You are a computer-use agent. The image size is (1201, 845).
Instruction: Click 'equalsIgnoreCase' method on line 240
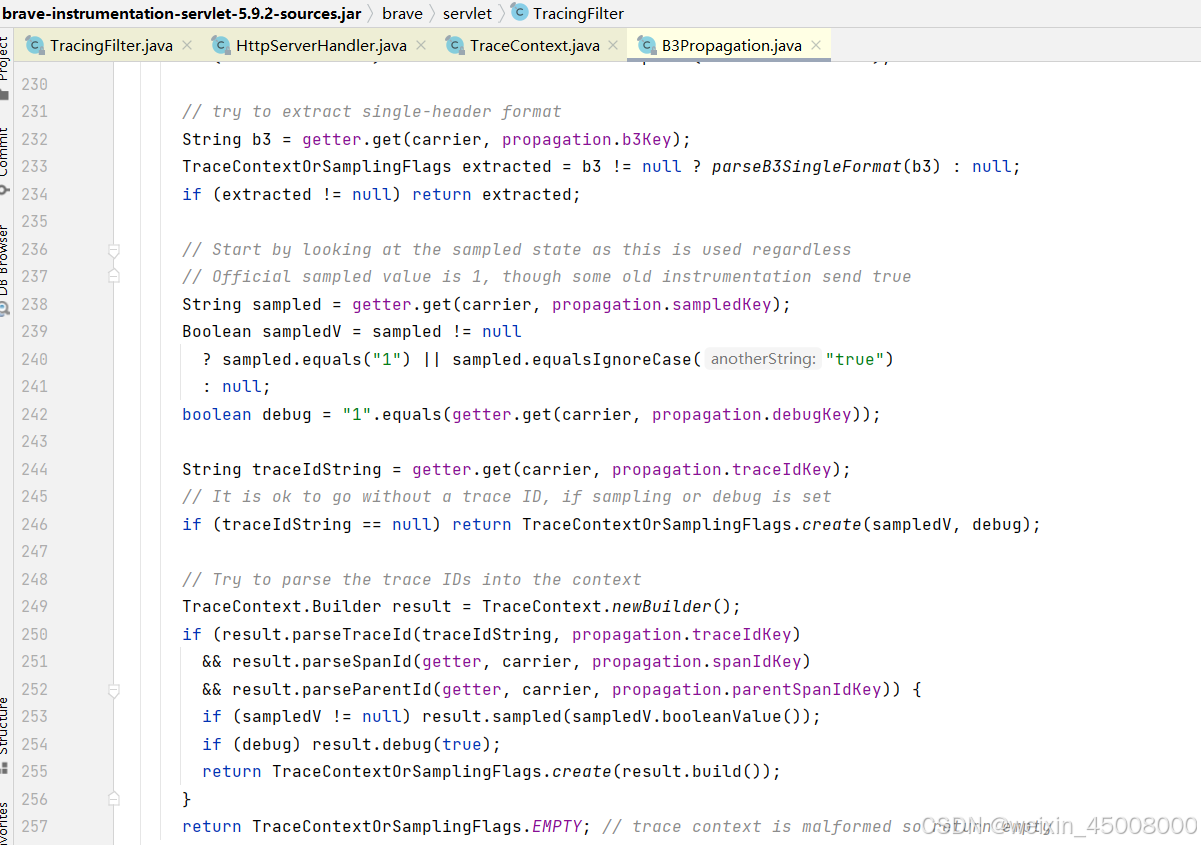tap(611, 359)
